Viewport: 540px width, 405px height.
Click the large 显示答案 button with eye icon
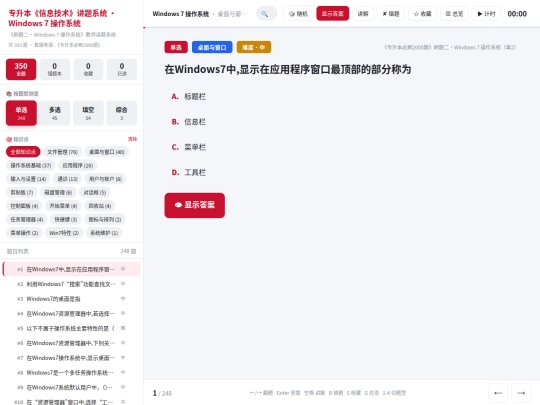[195, 205]
